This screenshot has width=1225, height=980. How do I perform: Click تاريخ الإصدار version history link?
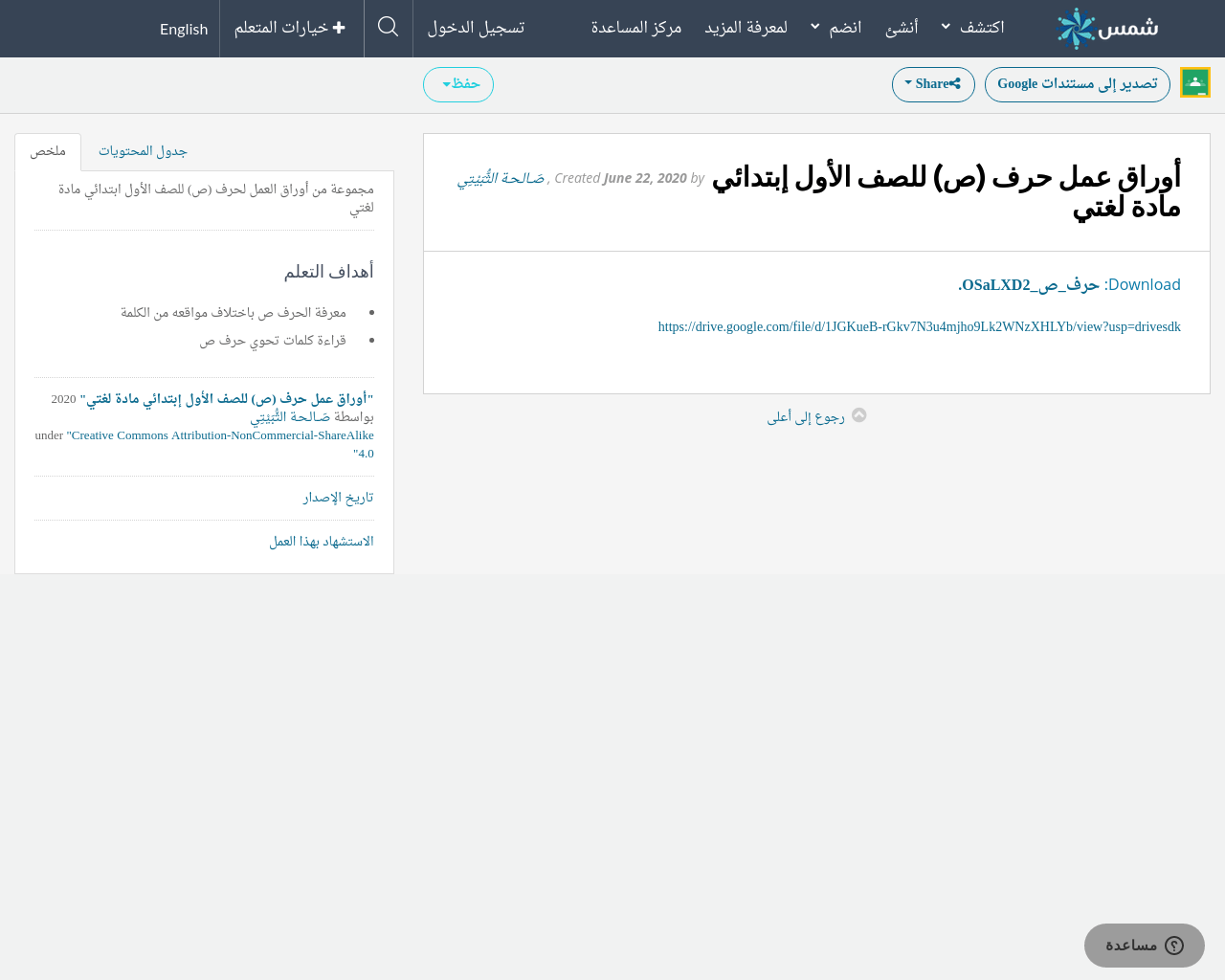(339, 498)
